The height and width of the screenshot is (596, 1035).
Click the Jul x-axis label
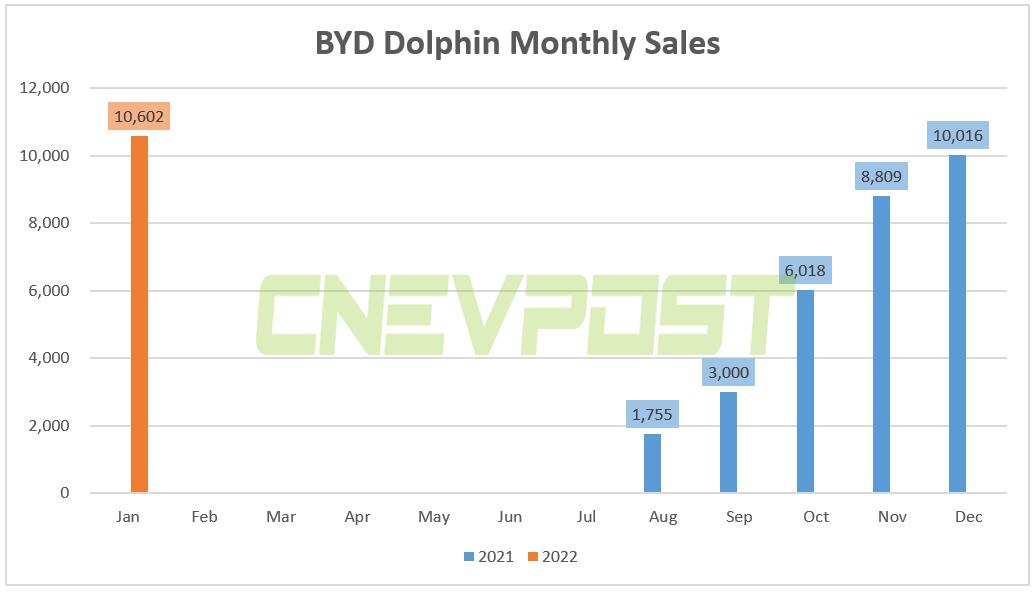(x=585, y=517)
